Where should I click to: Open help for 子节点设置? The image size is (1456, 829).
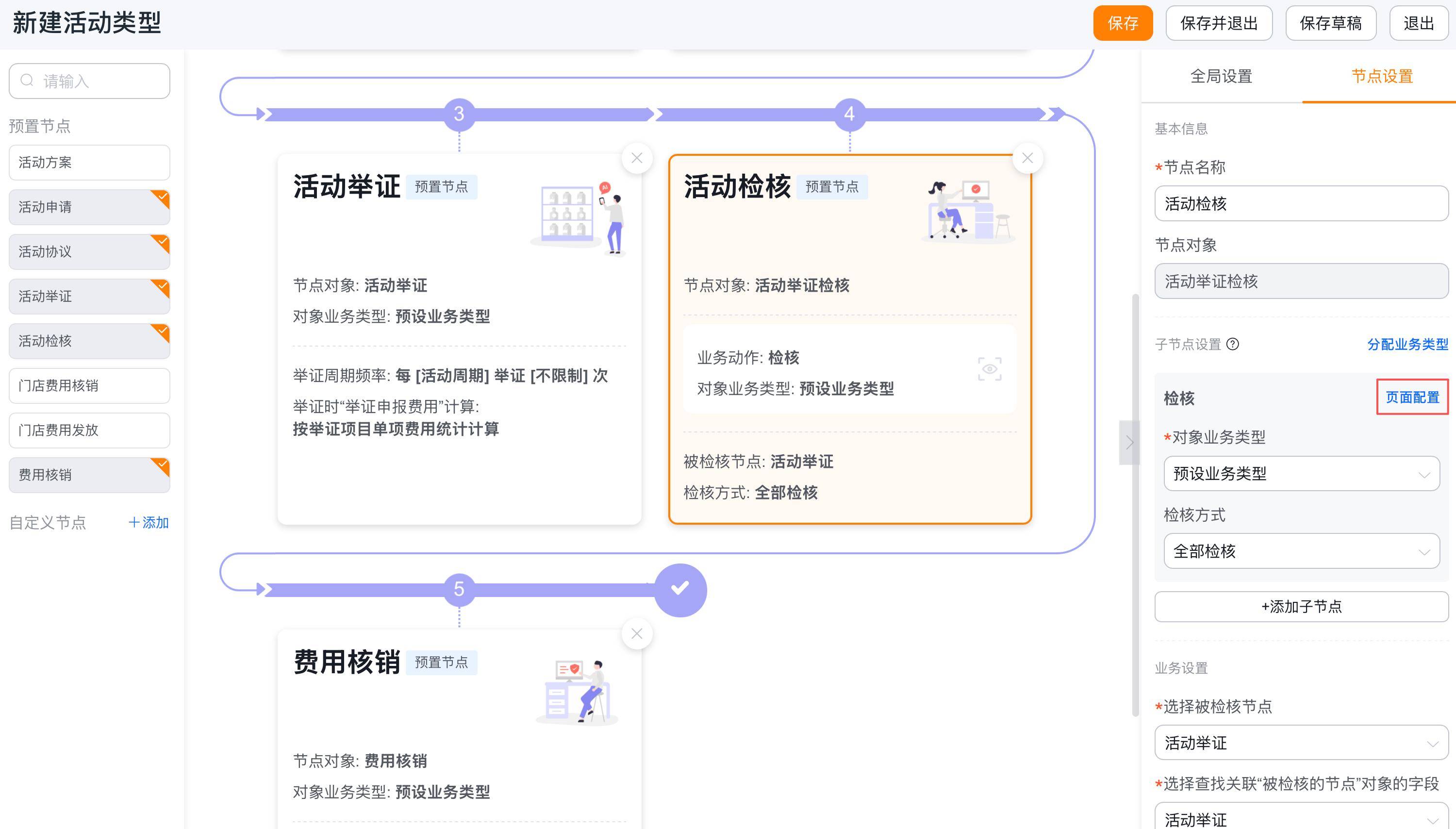[1232, 344]
